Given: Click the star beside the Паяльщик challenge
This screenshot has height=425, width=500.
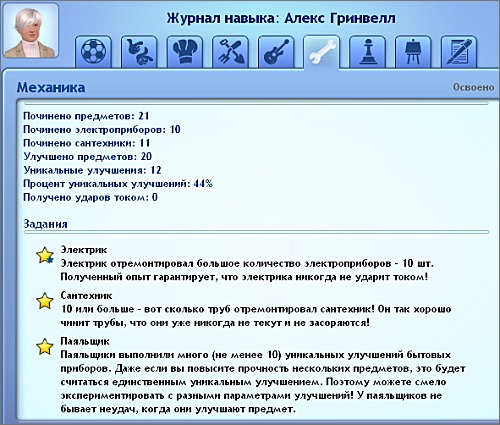Looking at the screenshot, I should tap(45, 347).
